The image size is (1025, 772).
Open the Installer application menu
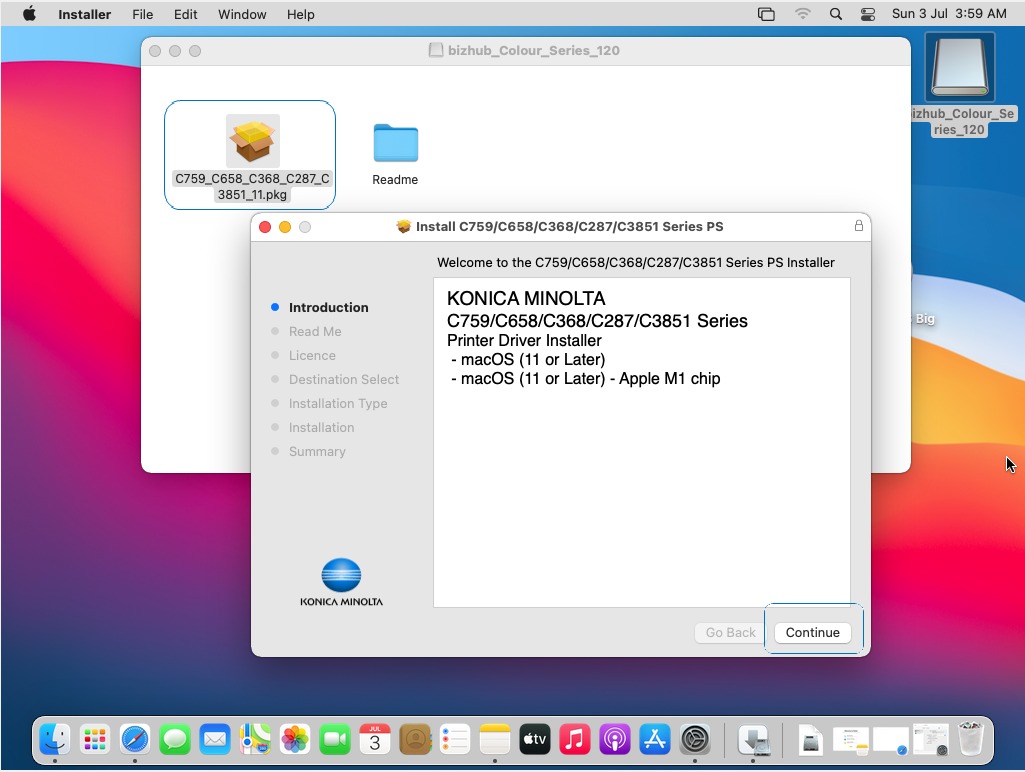tap(84, 14)
